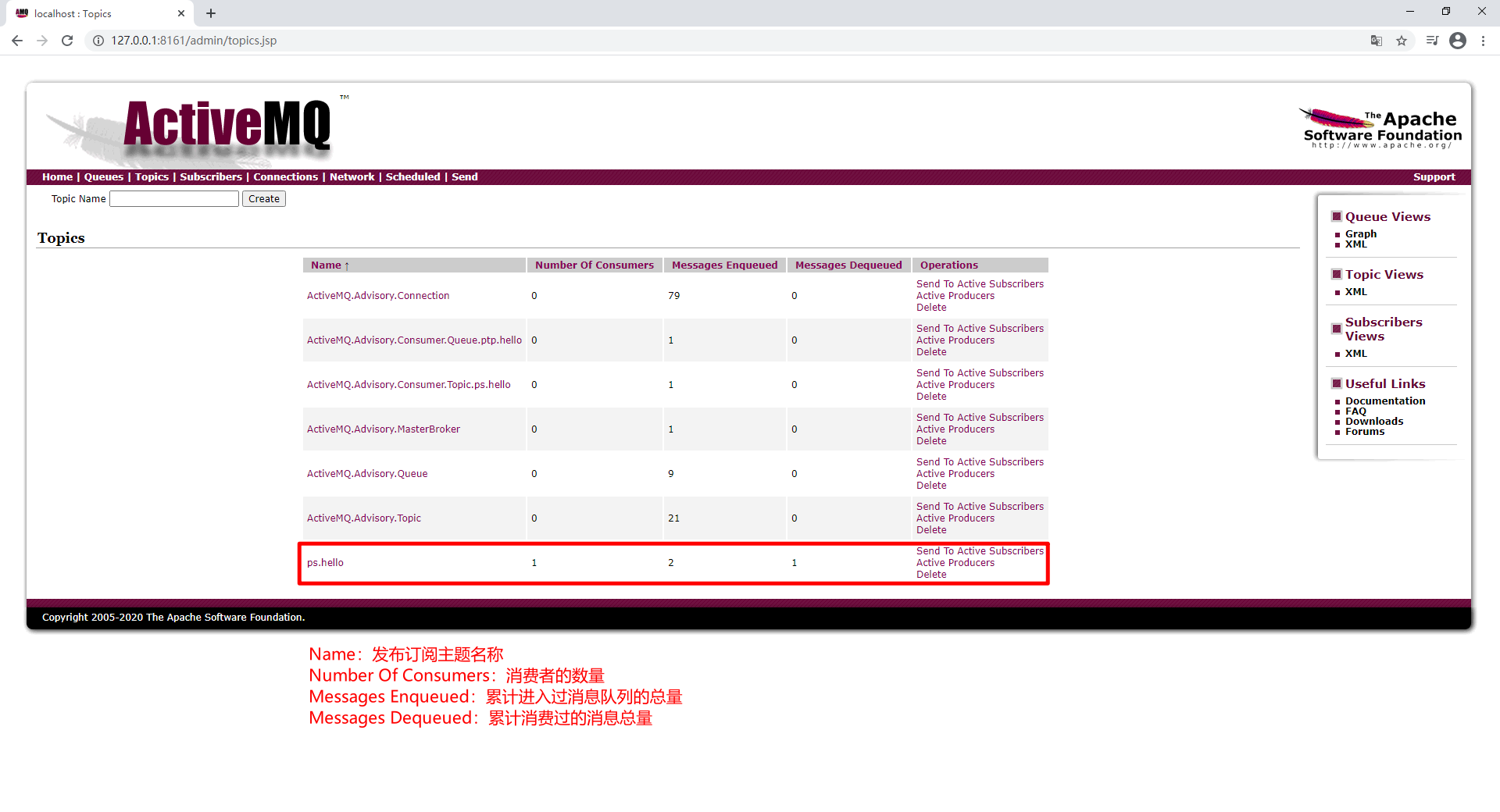Bookmark this page with the star icon

(x=1402, y=41)
